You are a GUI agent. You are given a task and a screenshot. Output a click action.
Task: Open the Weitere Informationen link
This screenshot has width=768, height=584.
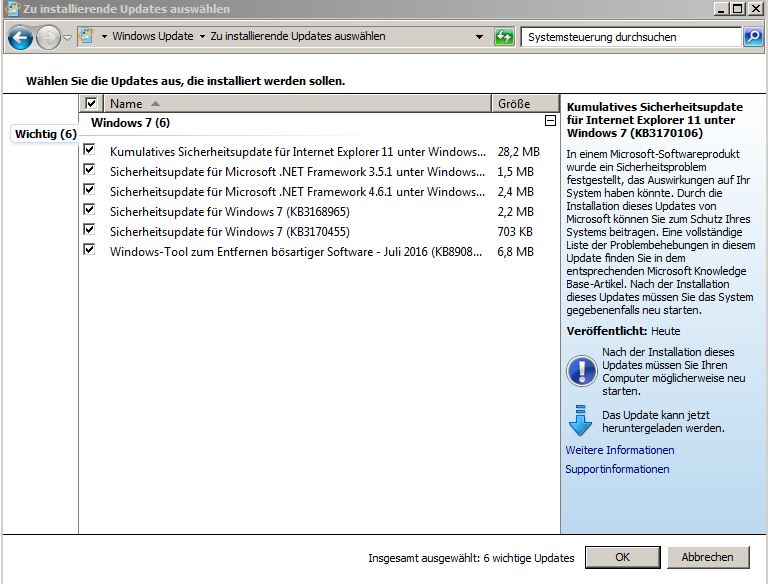[620, 450]
